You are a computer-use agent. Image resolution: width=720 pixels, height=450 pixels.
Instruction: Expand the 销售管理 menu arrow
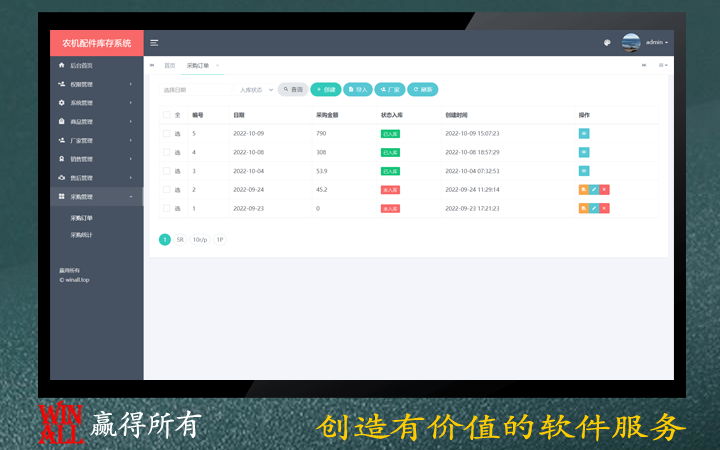131,159
